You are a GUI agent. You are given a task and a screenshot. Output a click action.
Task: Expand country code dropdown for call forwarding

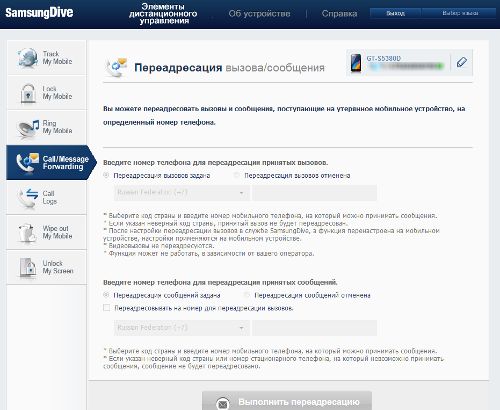[182, 193]
